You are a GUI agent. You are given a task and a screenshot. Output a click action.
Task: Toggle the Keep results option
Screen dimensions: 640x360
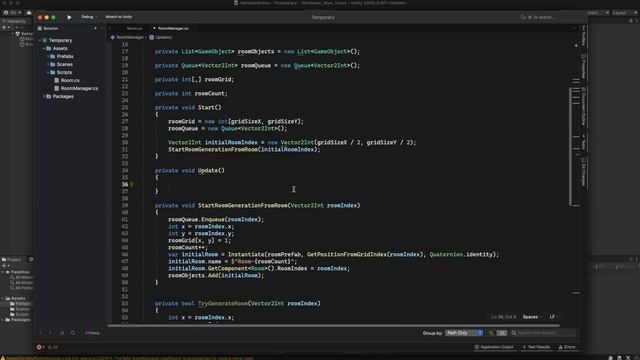92,333
